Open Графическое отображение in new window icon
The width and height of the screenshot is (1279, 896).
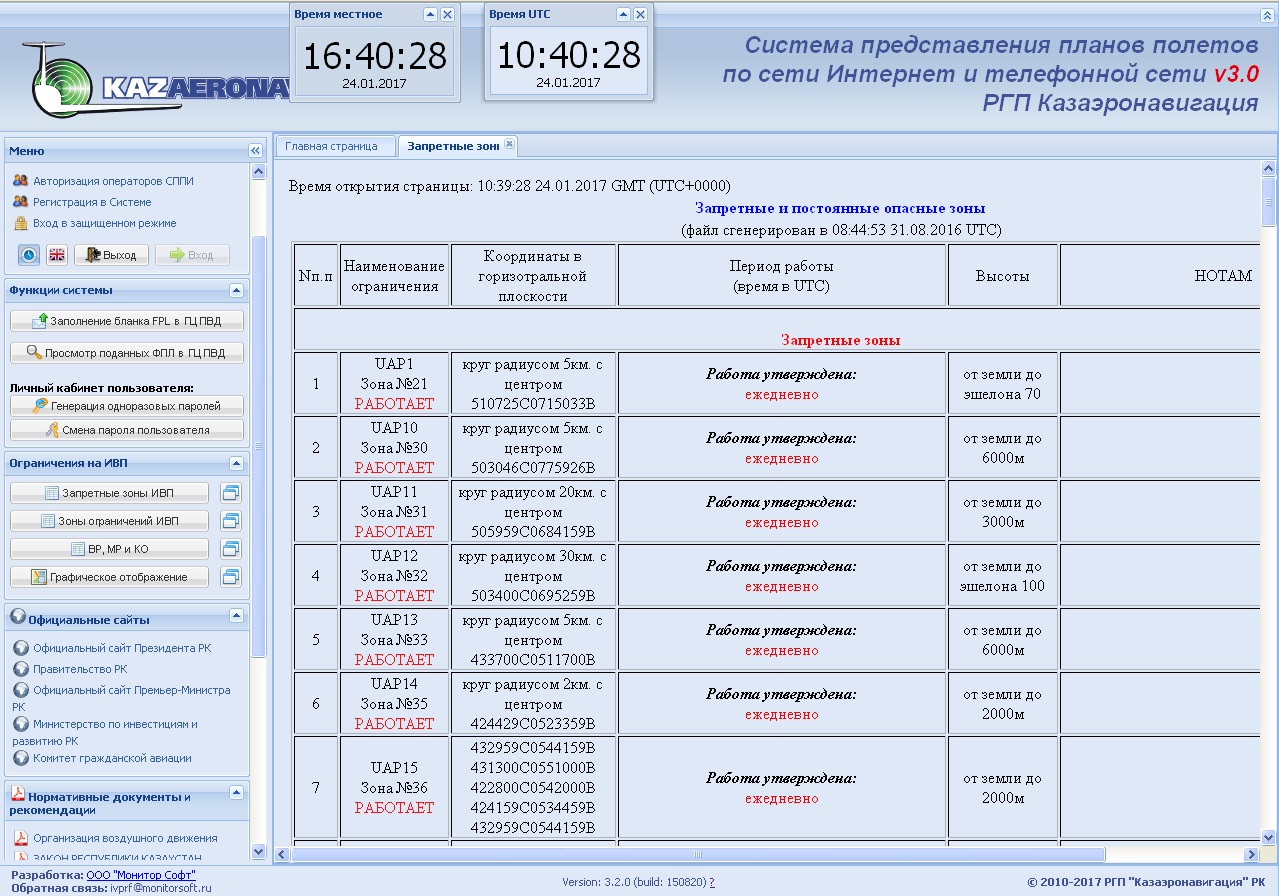[231, 577]
